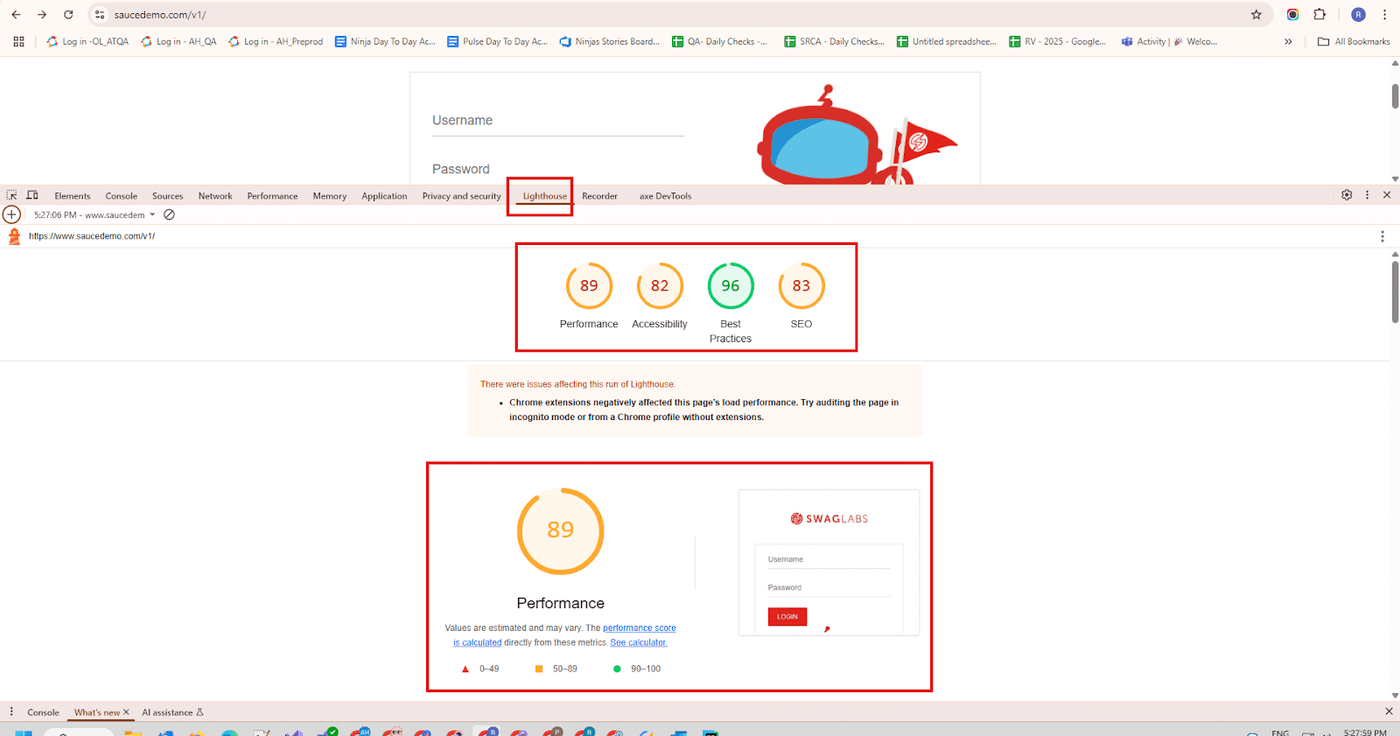Open the Chrome profile avatar
This screenshot has width=1400, height=736.
tap(1358, 15)
